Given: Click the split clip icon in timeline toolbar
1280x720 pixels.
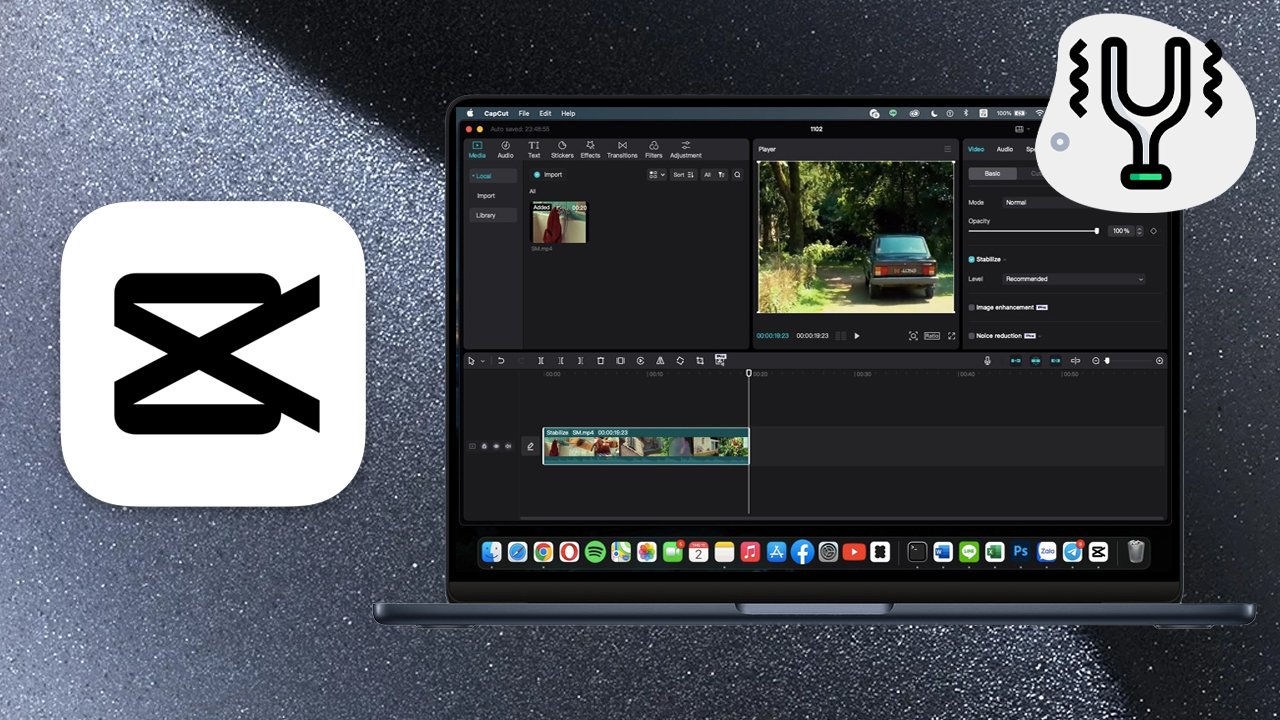Looking at the screenshot, I should pyautogui.click(x=541, y=360).
